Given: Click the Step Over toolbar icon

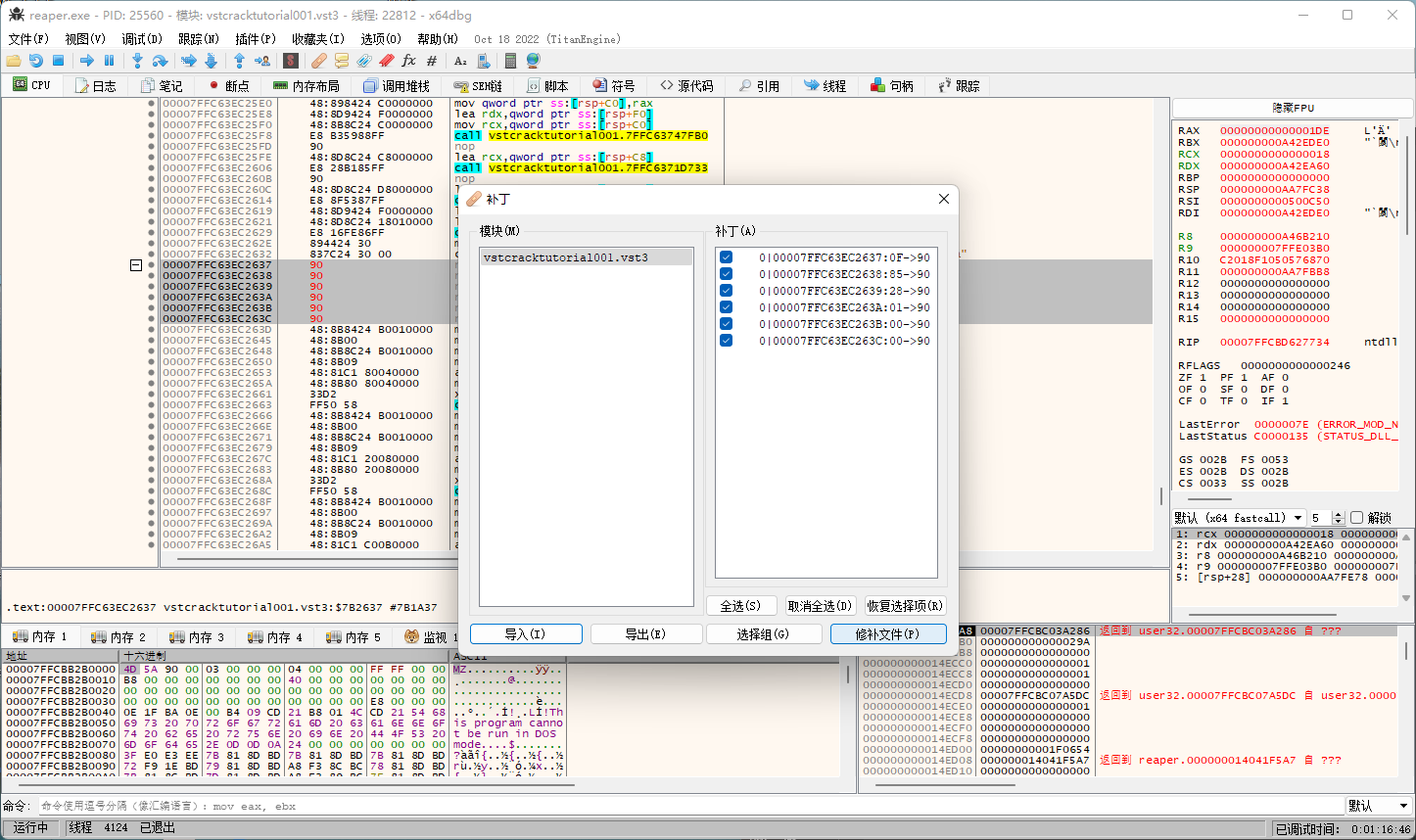Looking at the screenshot, I should pyautogui.click(x=160, y=61).
